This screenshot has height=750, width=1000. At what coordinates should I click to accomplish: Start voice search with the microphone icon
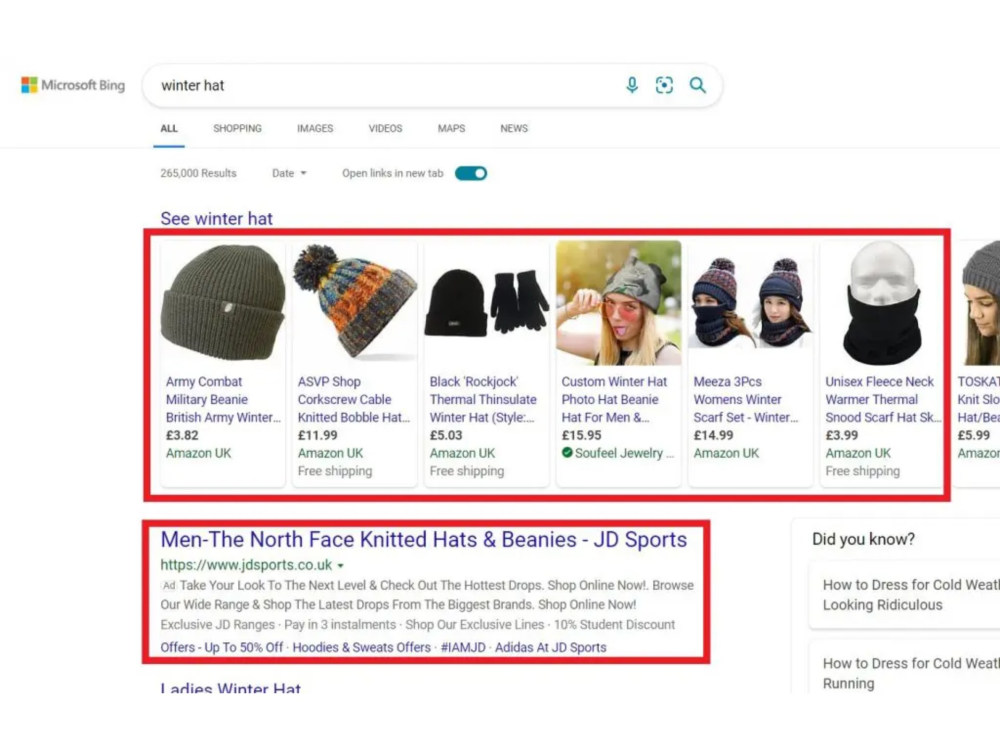[631, 85]
